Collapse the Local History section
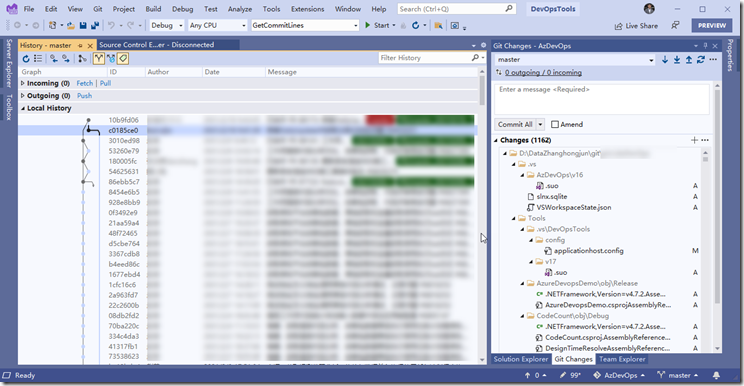The height and width of the screenshot is (386, 744). click(22, 108)
